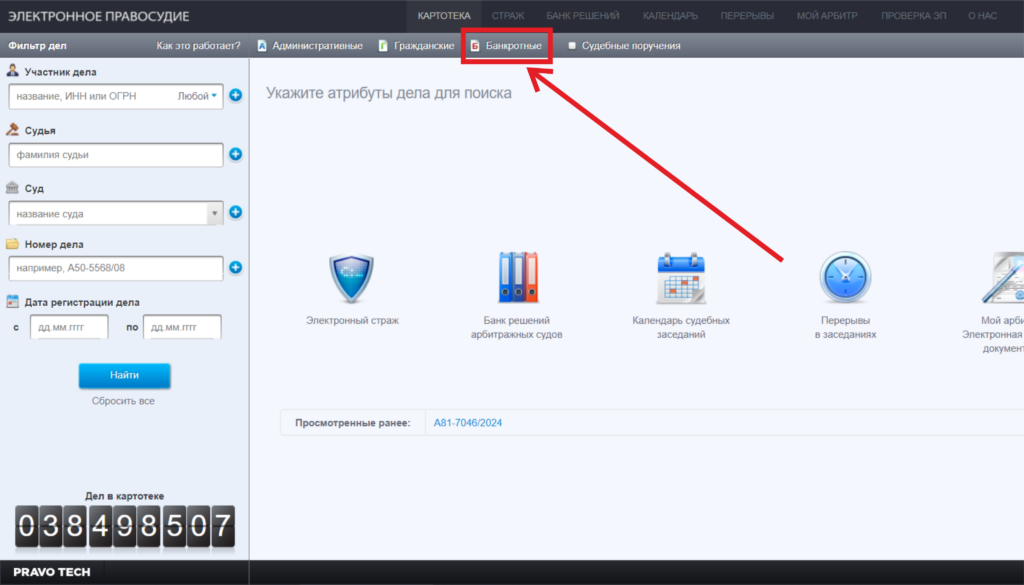
Task: Open Банк решений арбитражных судов folders icon
Action: (517, 278)
